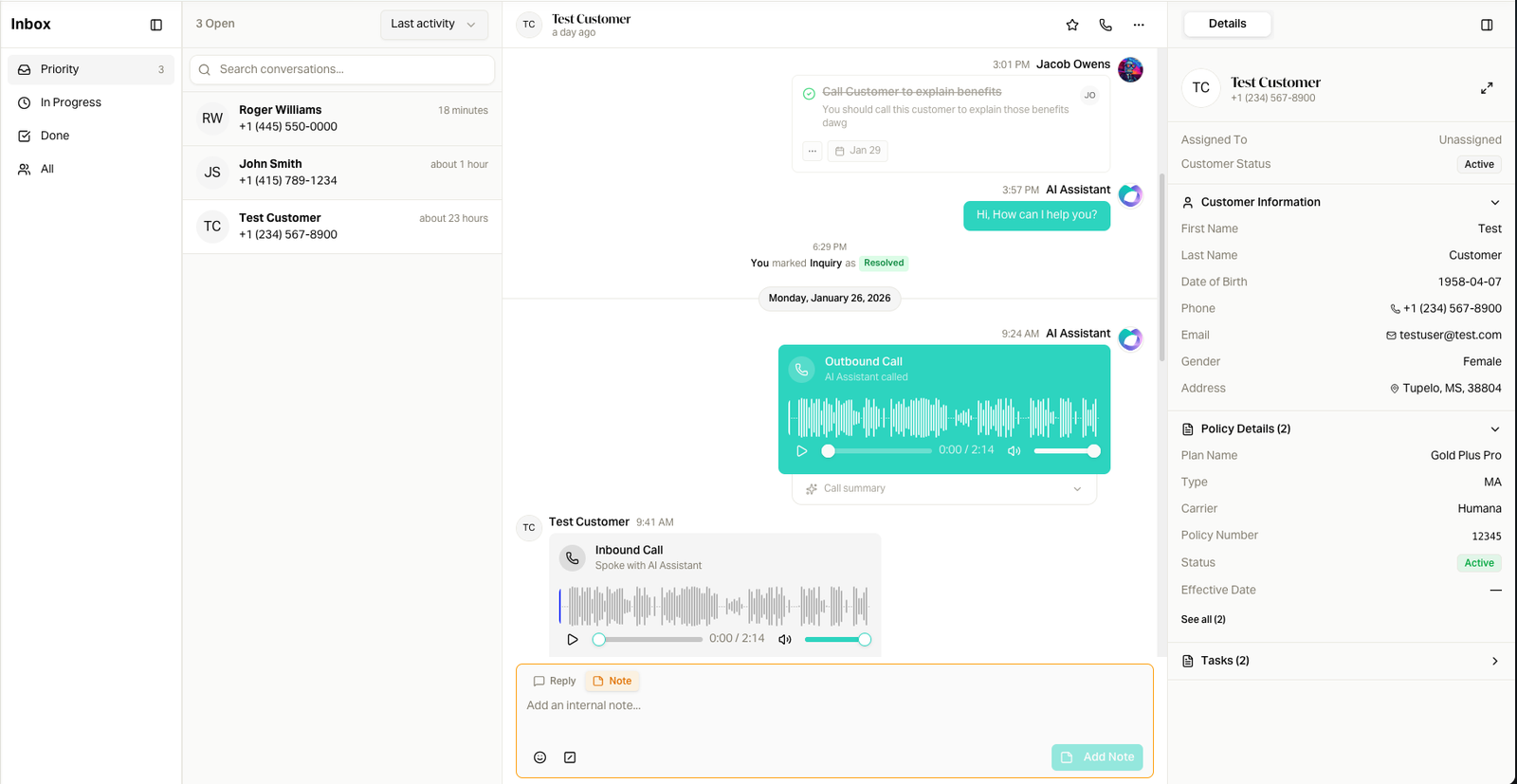Click the conversation vertical scrollbar
The width and height of the screenshot is (1517, 784).
1161,266
